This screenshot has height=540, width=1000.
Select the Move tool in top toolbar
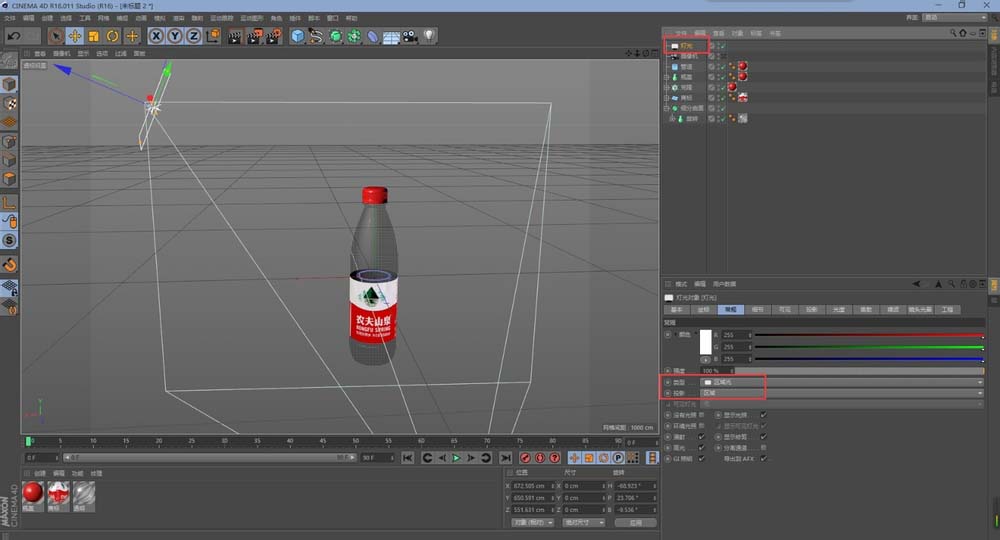click(74, 36)
